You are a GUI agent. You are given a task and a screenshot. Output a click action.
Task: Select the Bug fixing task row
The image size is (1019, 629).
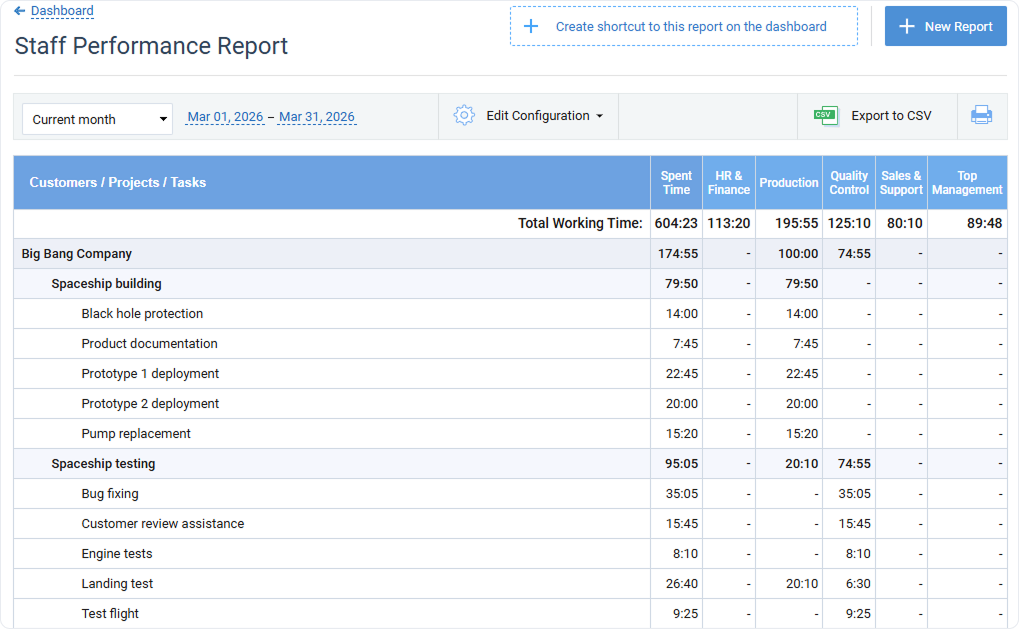click(110, 493)
